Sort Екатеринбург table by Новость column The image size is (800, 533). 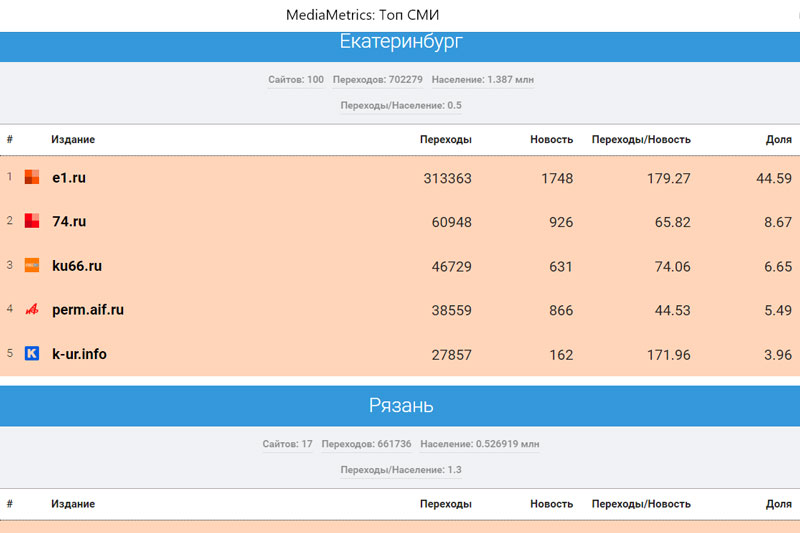(x=552, y=139)
